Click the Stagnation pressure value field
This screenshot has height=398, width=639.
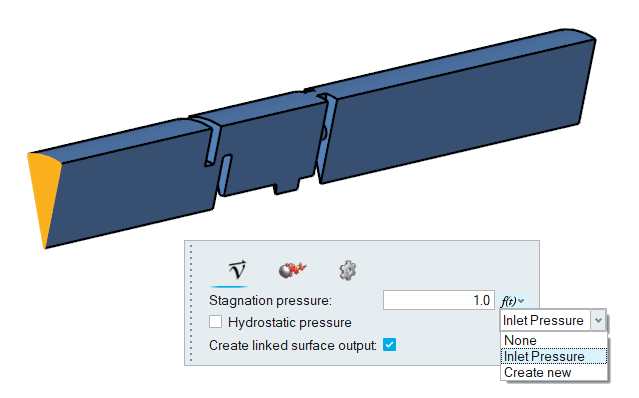tap(438, 300)
